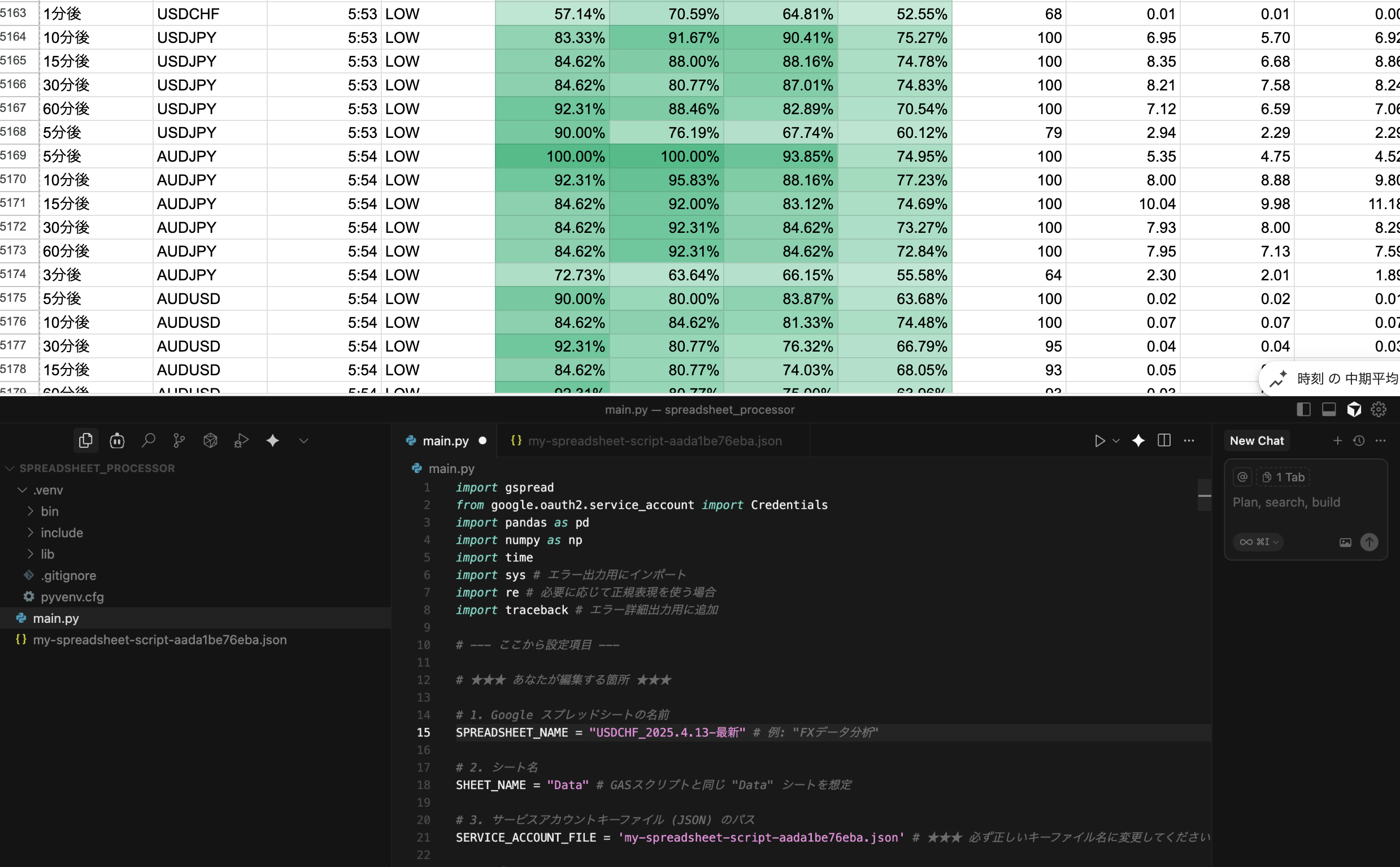Screen dimensions: 1400x867
Task: Click the @ add context button
Action: 1242,477
